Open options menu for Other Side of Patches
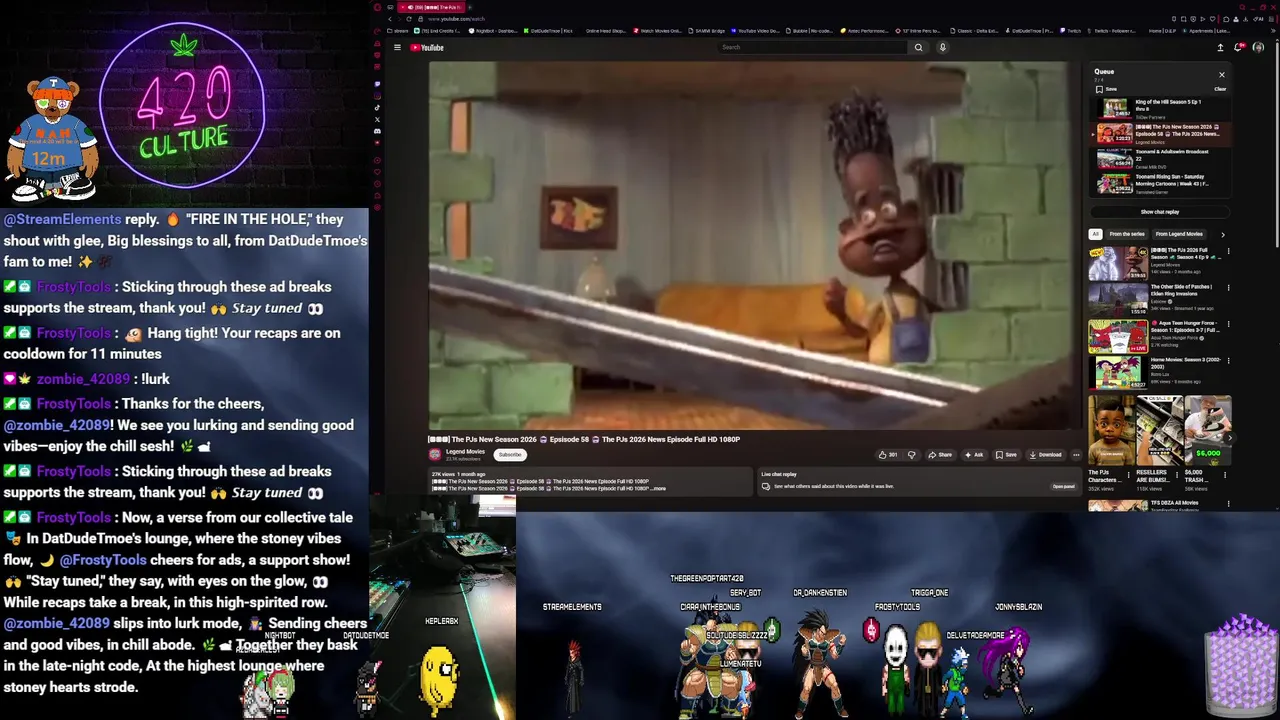1280x720 pixels. point(1228,288)
